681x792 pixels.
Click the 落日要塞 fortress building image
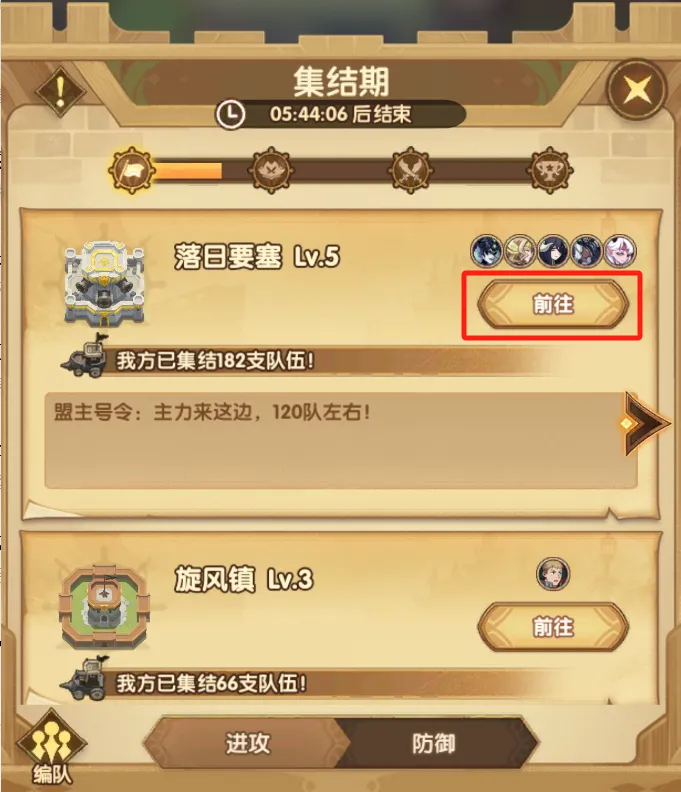pos(104,283)
